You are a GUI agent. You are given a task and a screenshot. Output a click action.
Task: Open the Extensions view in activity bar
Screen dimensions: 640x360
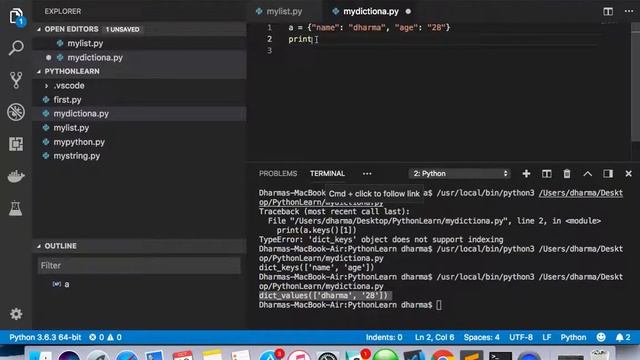click(x=16, y=144)
